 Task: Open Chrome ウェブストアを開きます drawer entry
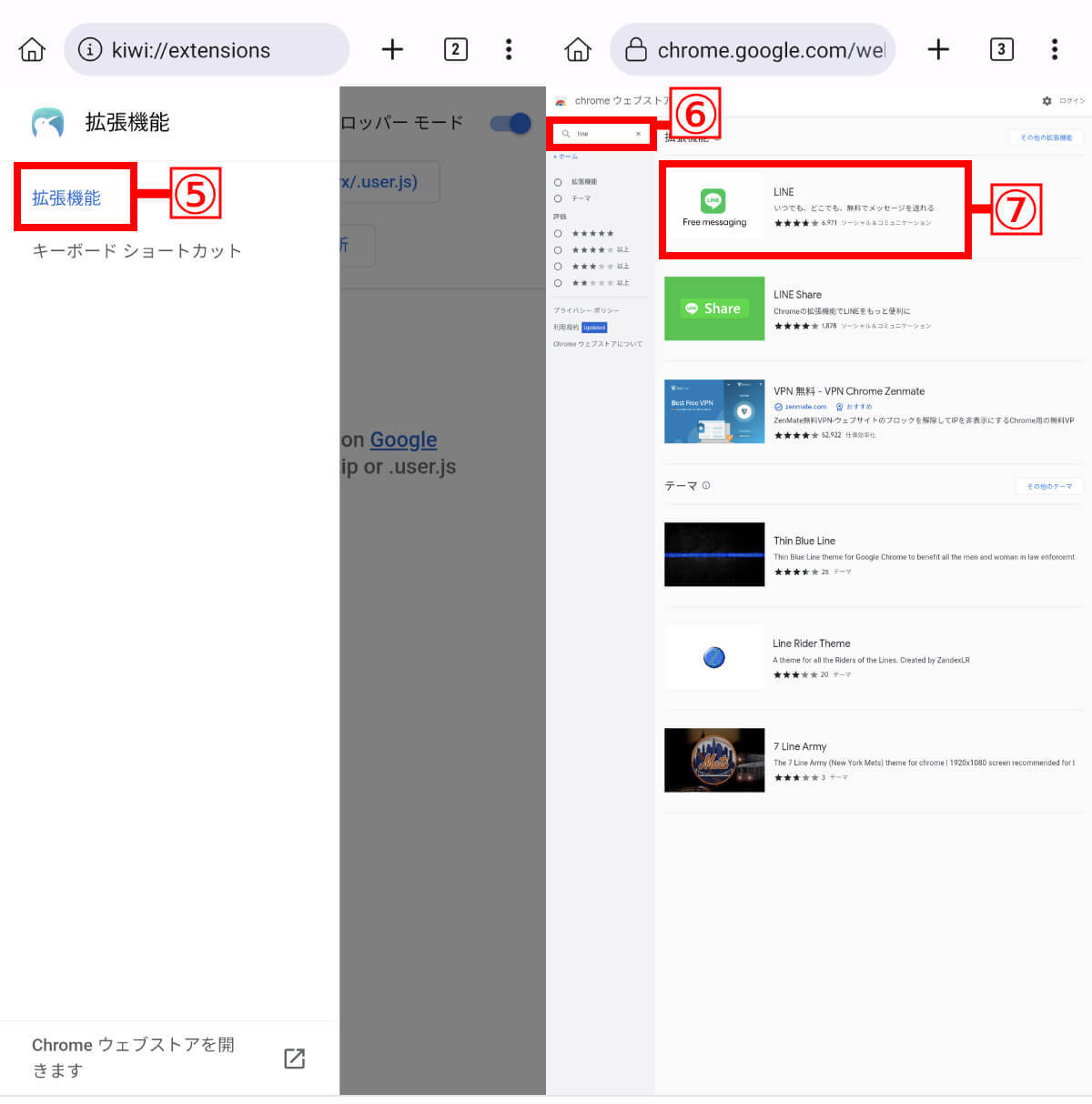coord(169,1058)
